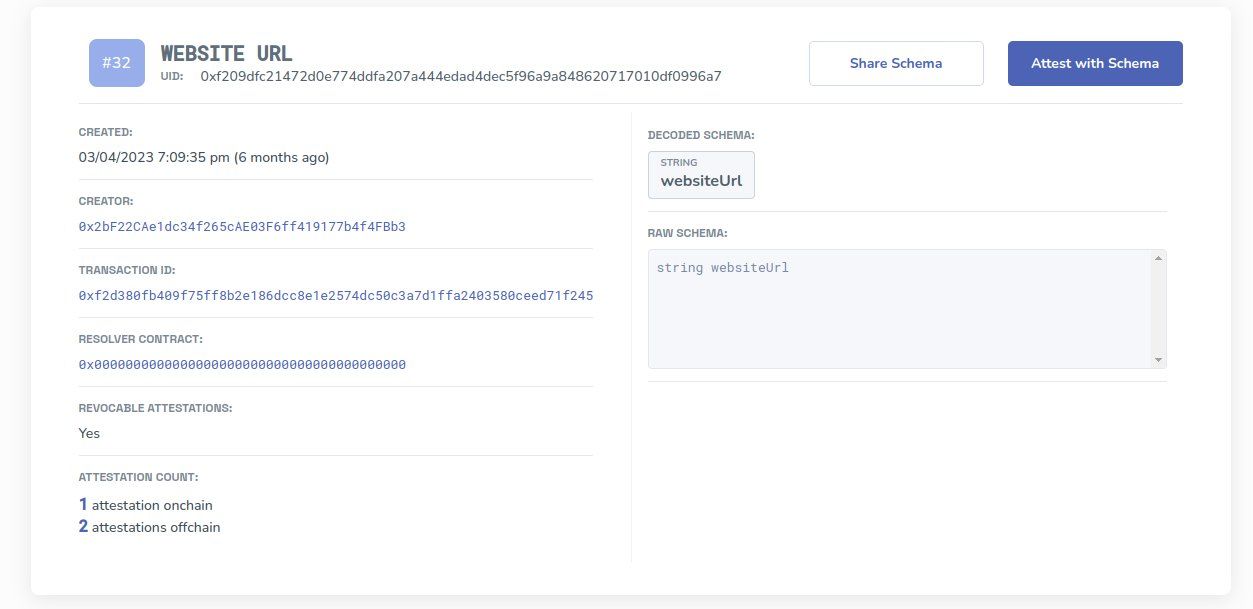Image resolution: width=1253 pixels, height=609 pixels.
Task: View the 2 attestations offchain
Action: (150, 527)
